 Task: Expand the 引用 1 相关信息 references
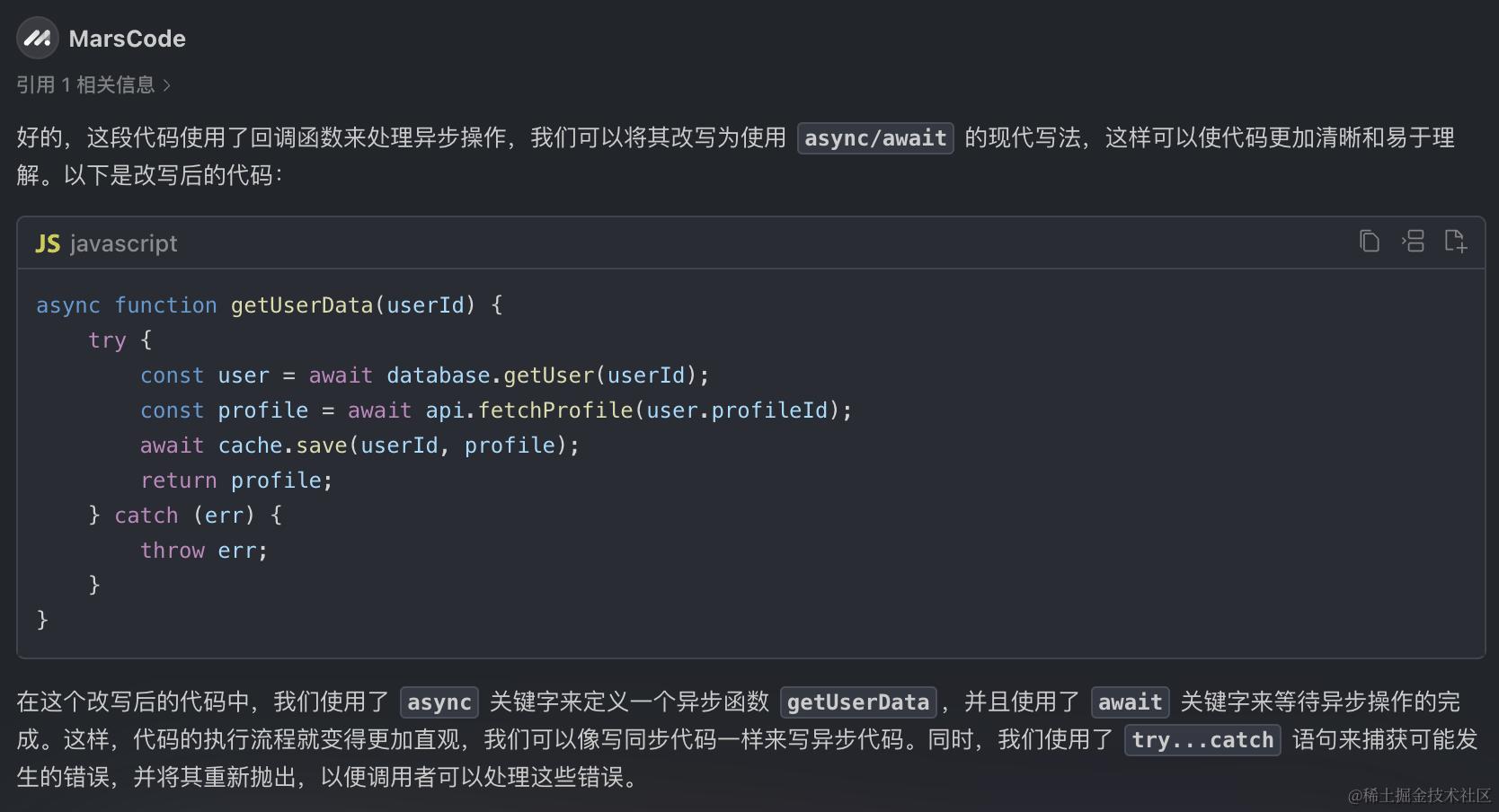[x=93, y=85]
